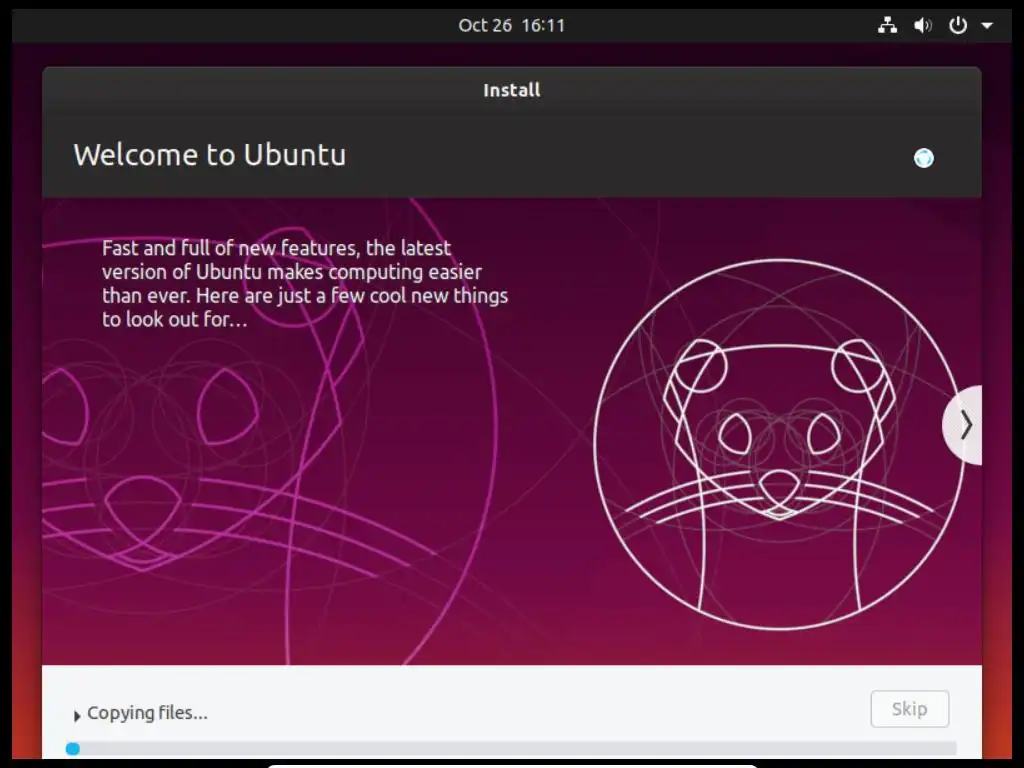This screenshot has height=768, width=1024.
Task: Click the ermine mascot circle illustration
Action: click(779, 444)
